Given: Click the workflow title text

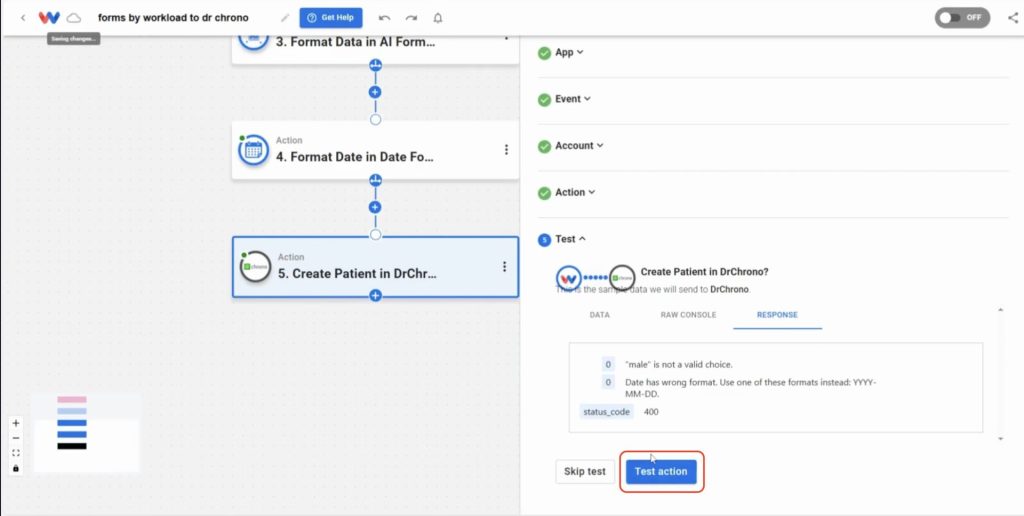Looking at the screenshot, I should (173, 18).
